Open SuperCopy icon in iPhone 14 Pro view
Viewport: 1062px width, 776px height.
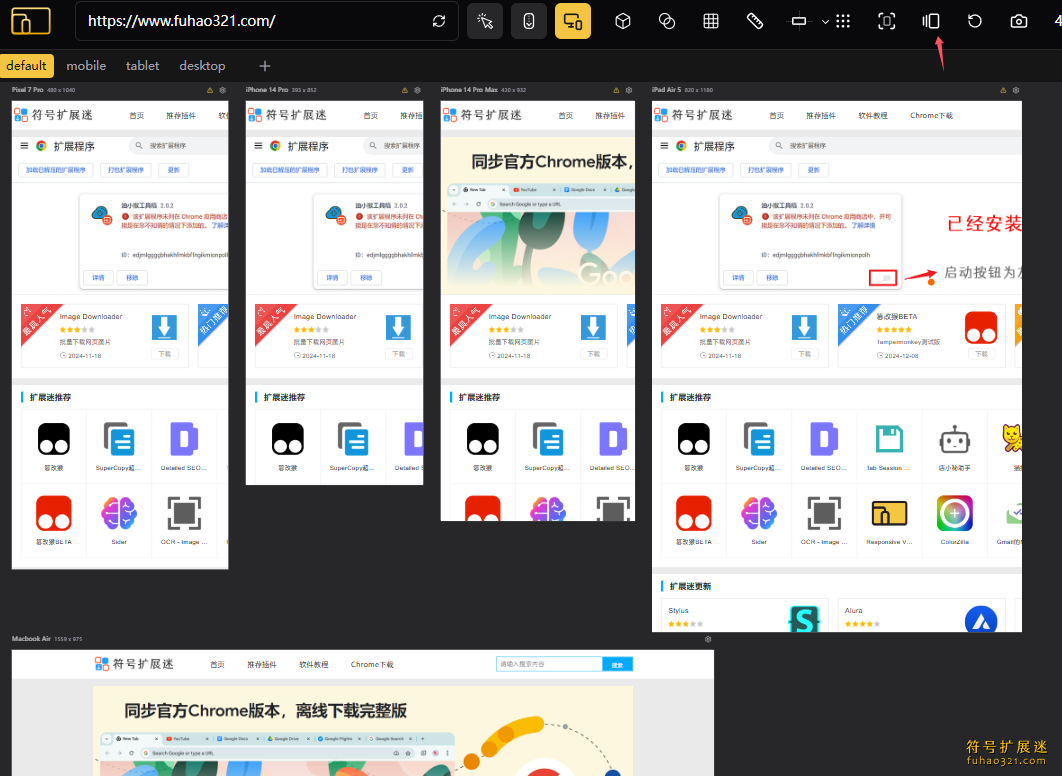[x=353, y=439]
